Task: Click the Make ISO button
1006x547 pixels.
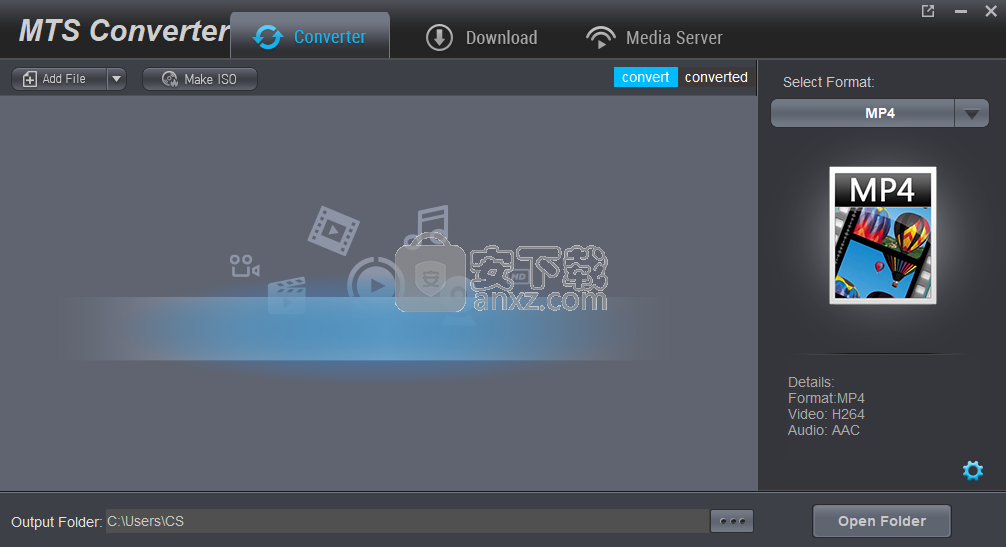Action: (200, 79)
